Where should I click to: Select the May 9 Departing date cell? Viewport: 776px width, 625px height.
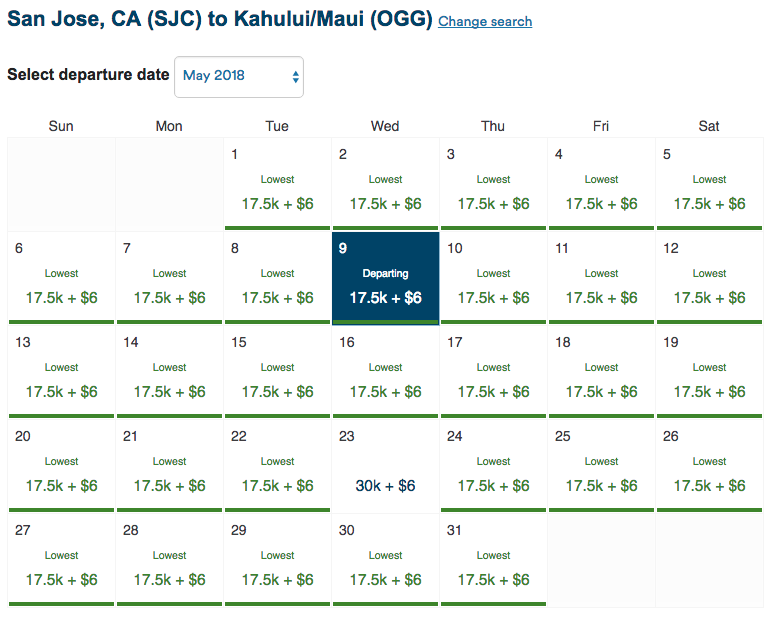point(385,284)
